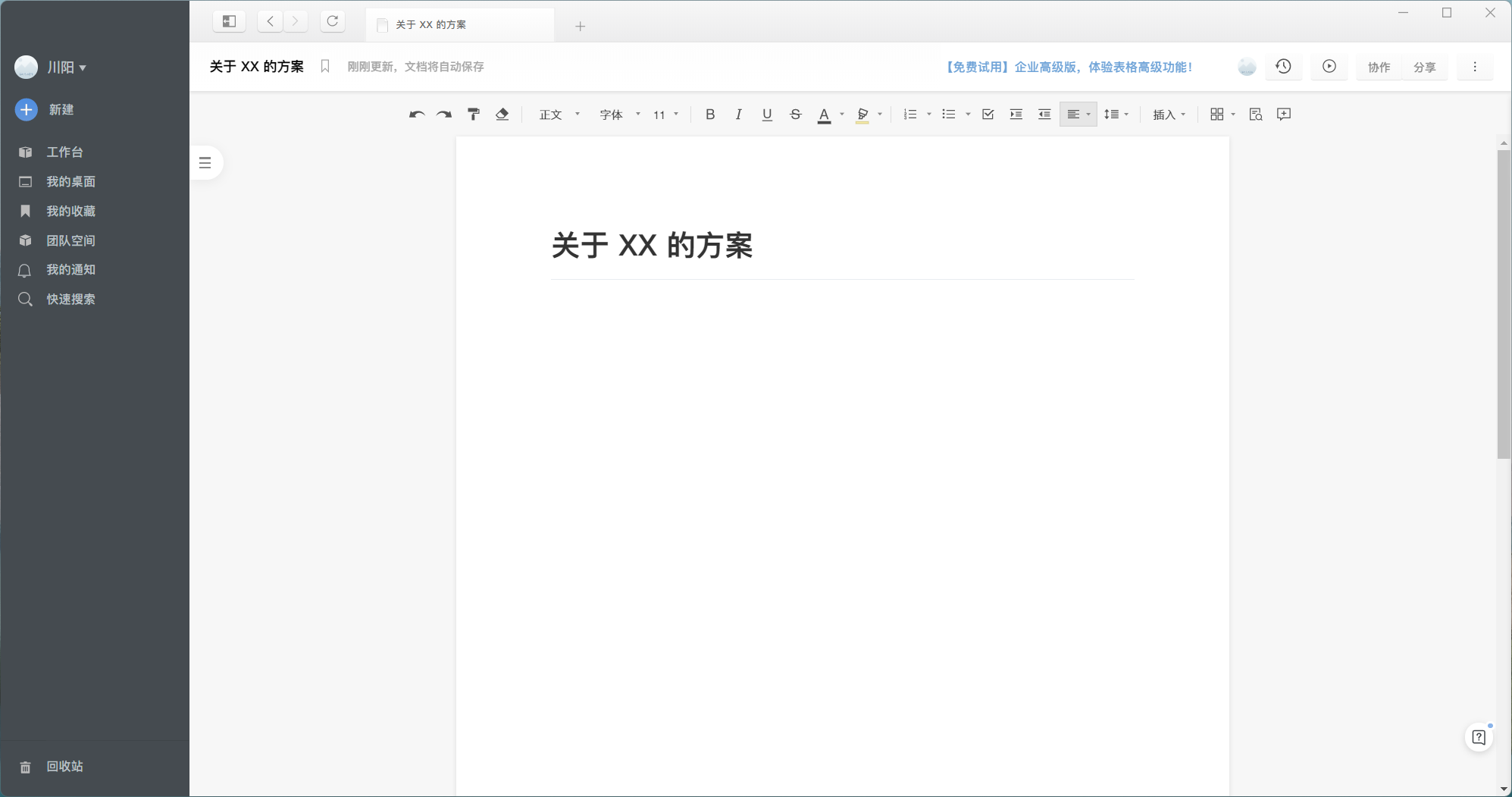Open the highlight color dropdown arrow
This screenshot has height=797, width=1512.
[879, 115]
